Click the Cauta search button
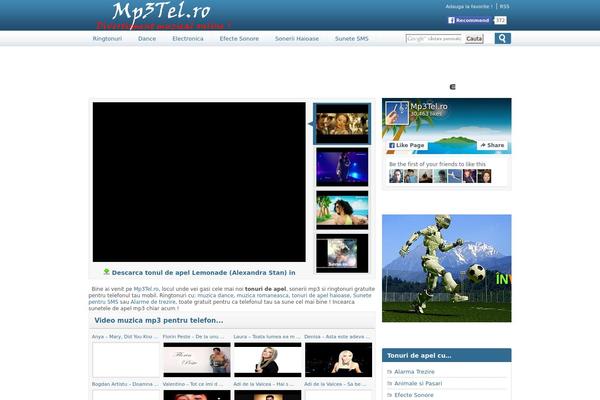Image resolution: width=600 pixels, height=400 pixels. click(x=474, y=39)
